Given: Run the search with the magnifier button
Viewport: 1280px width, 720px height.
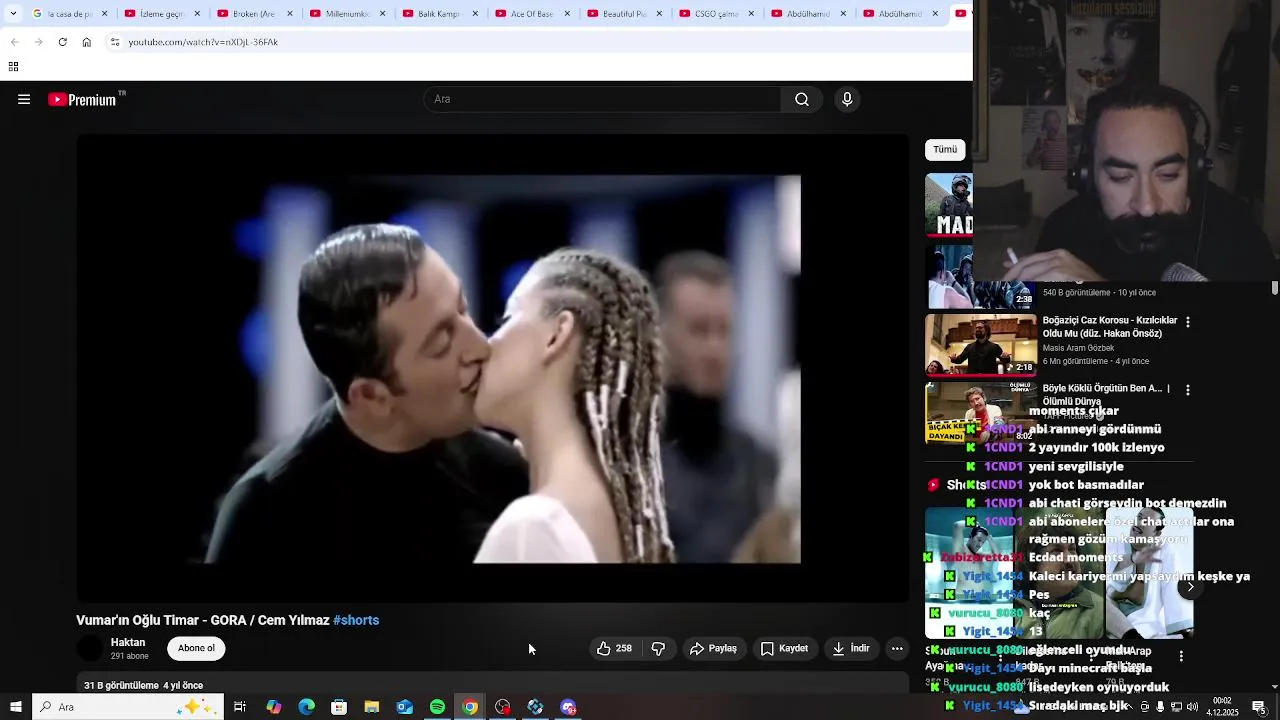Looking at the screenshot, I should (x=802, y=99).
